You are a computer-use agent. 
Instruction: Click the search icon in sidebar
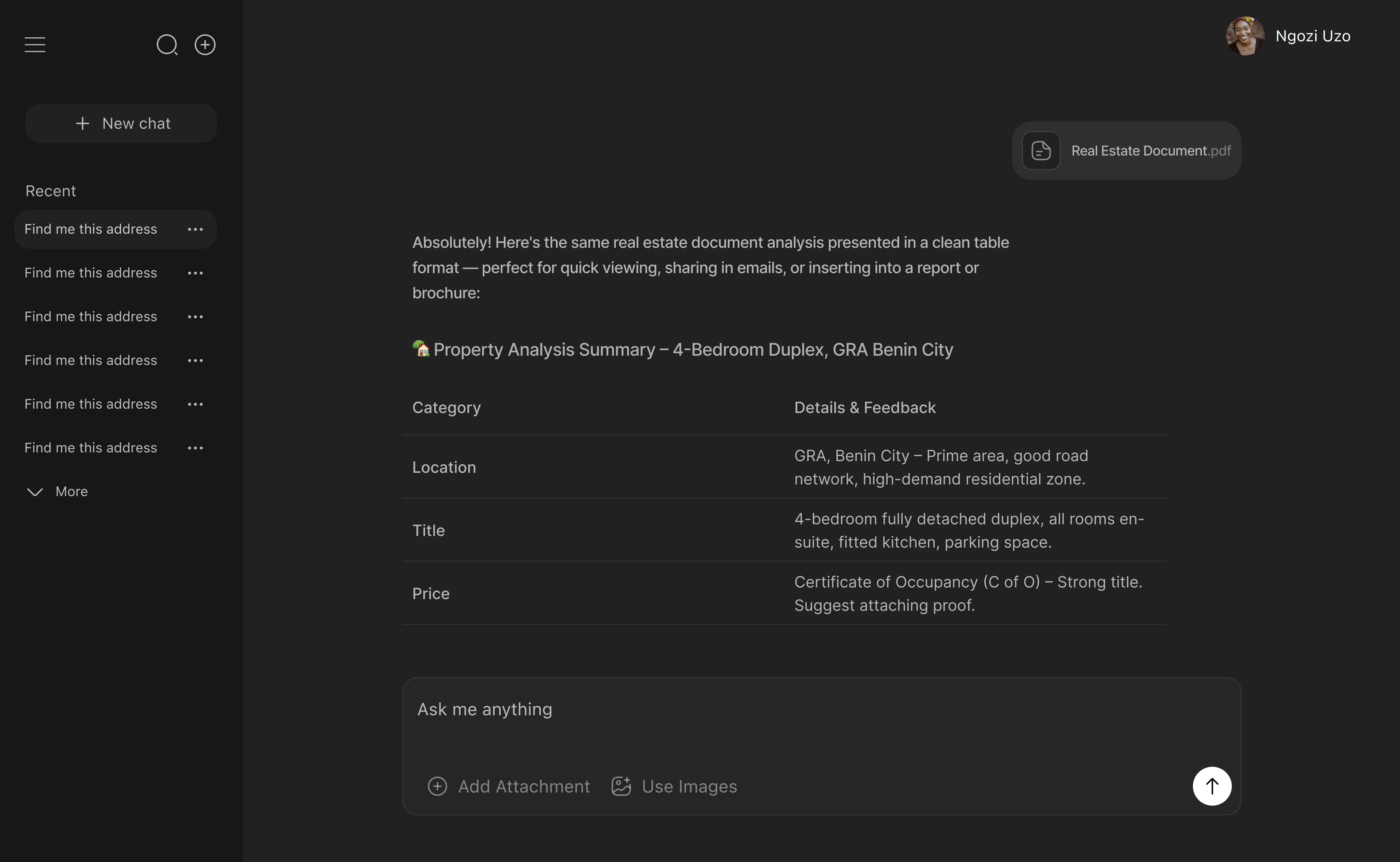167,44
